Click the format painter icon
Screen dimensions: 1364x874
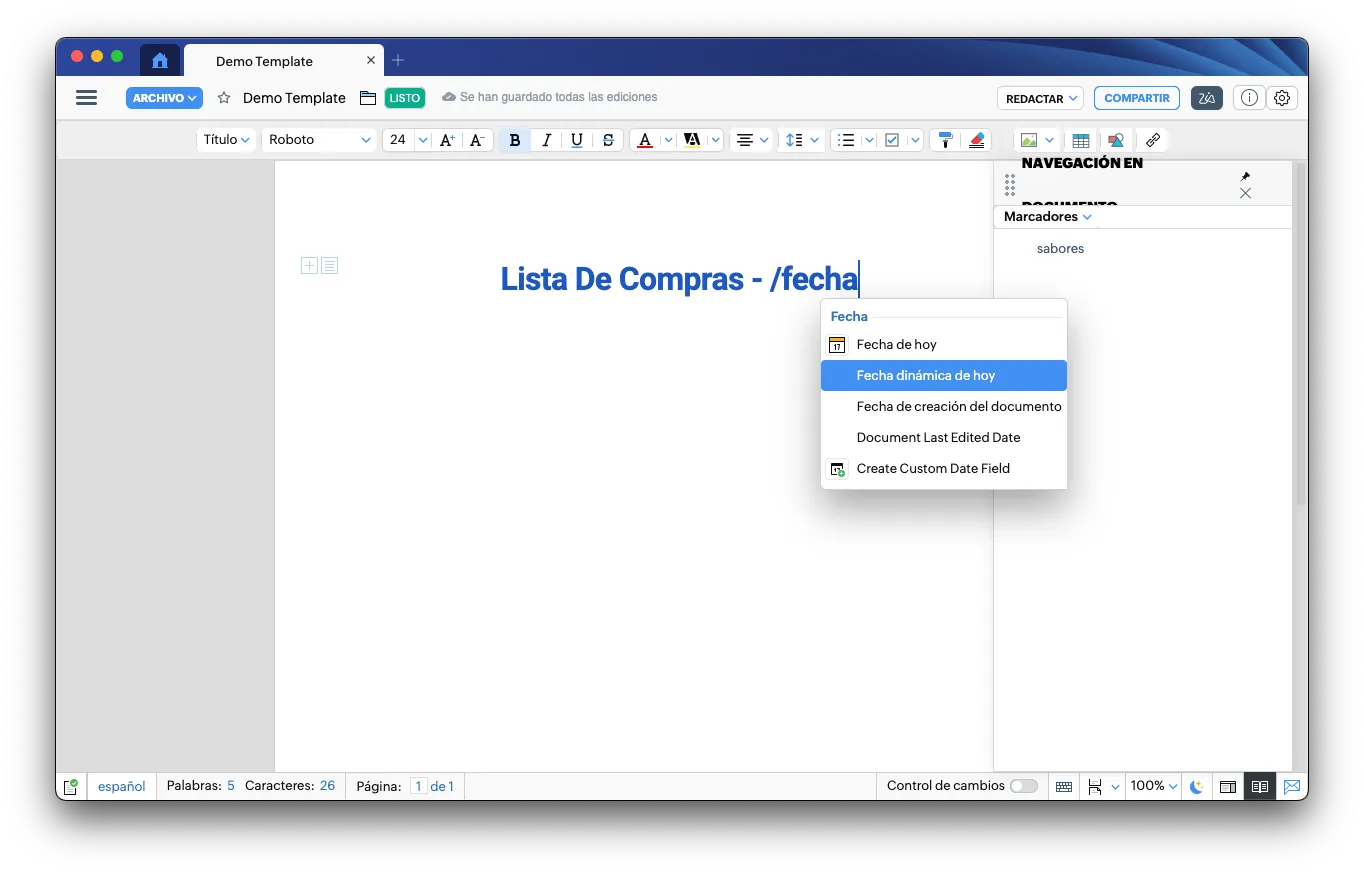pos(945,140)
